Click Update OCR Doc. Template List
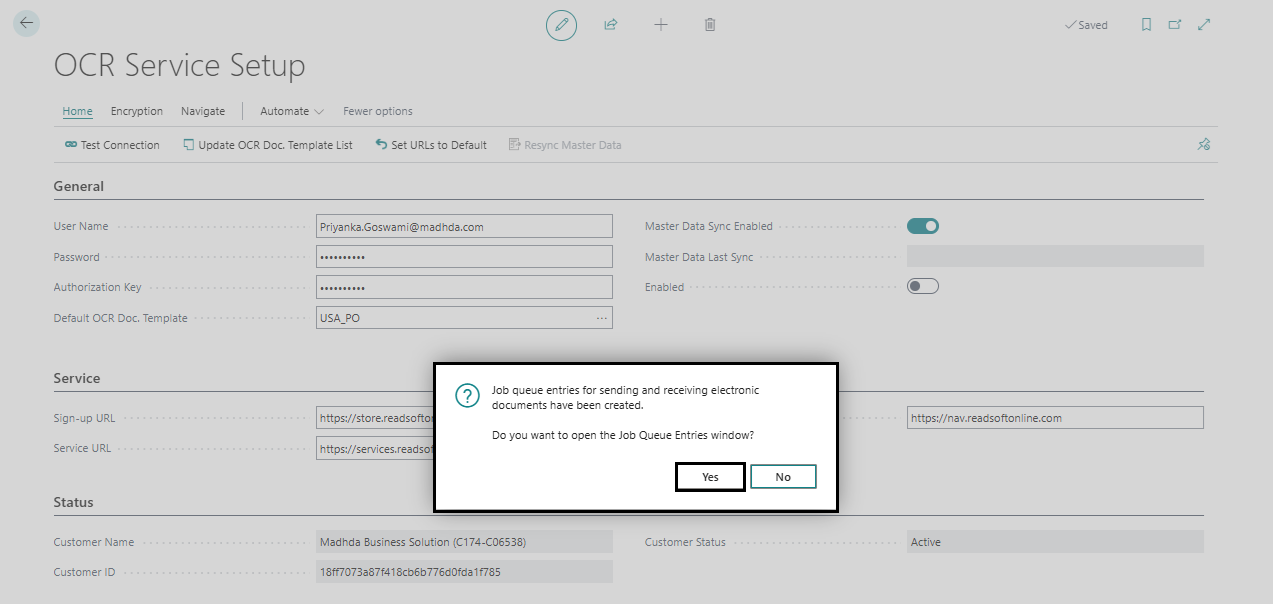 tap(268, 145)
